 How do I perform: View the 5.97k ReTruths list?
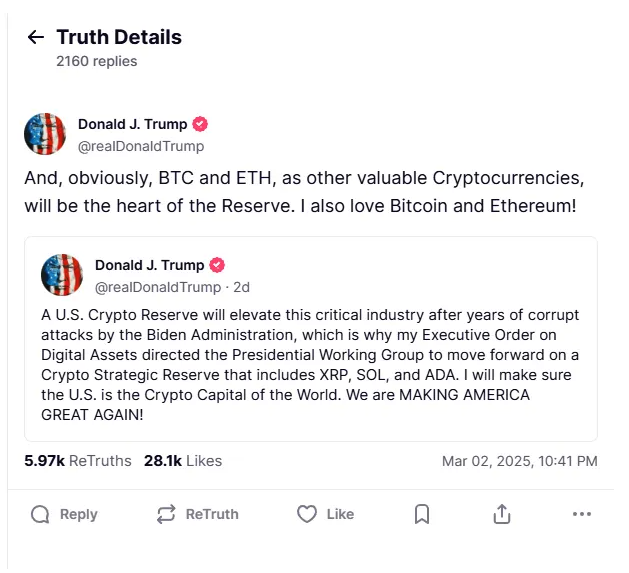click(78, 461)
